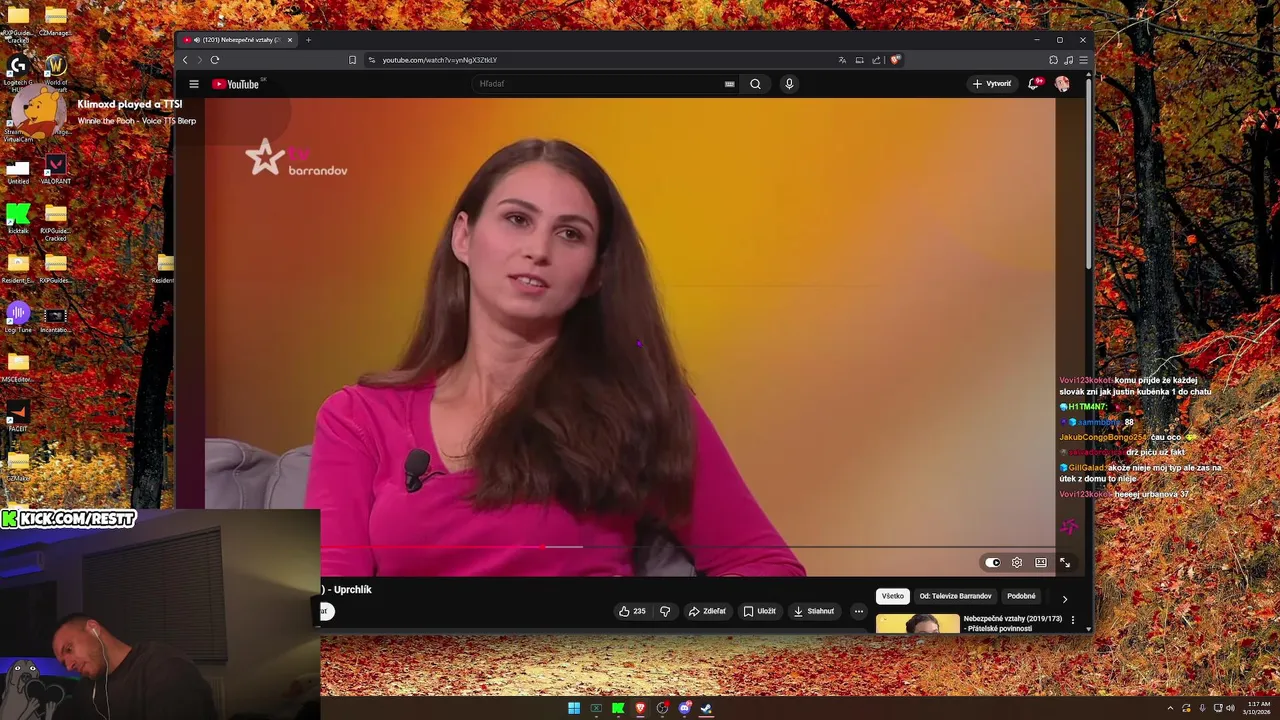The image size is (1280, 720).
Task: Open the browser extensions puzzle icon
Action: point(1053,60)
